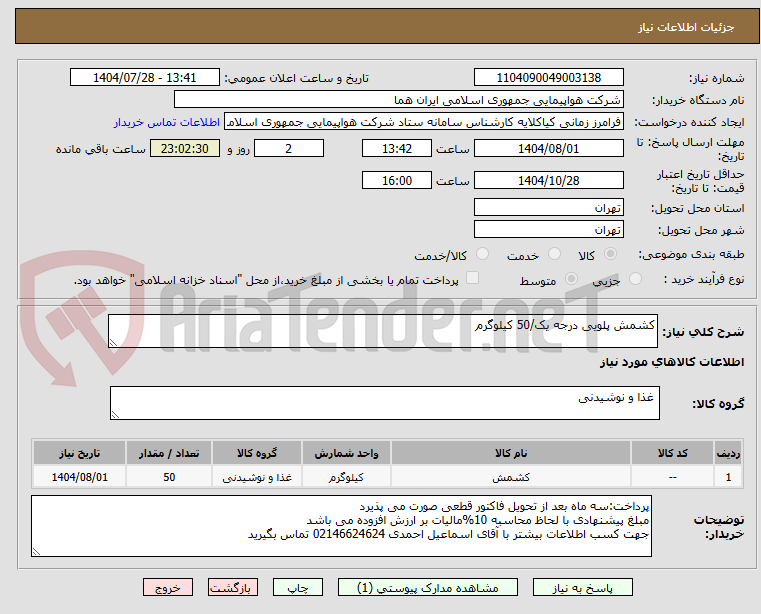Click the کشمش item name cell
This screenshot has width=761, height=614.
[511, 477]
